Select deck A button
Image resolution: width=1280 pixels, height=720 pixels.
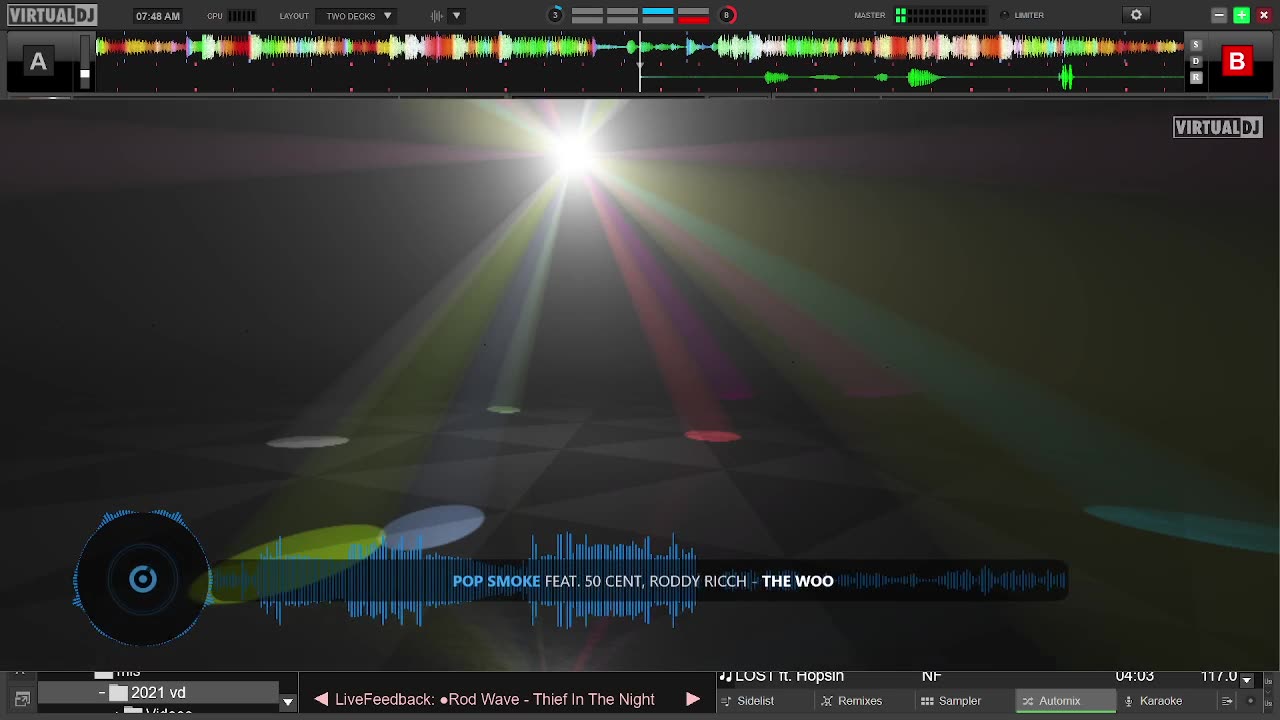pyautogui.click(x=38, y=62)
